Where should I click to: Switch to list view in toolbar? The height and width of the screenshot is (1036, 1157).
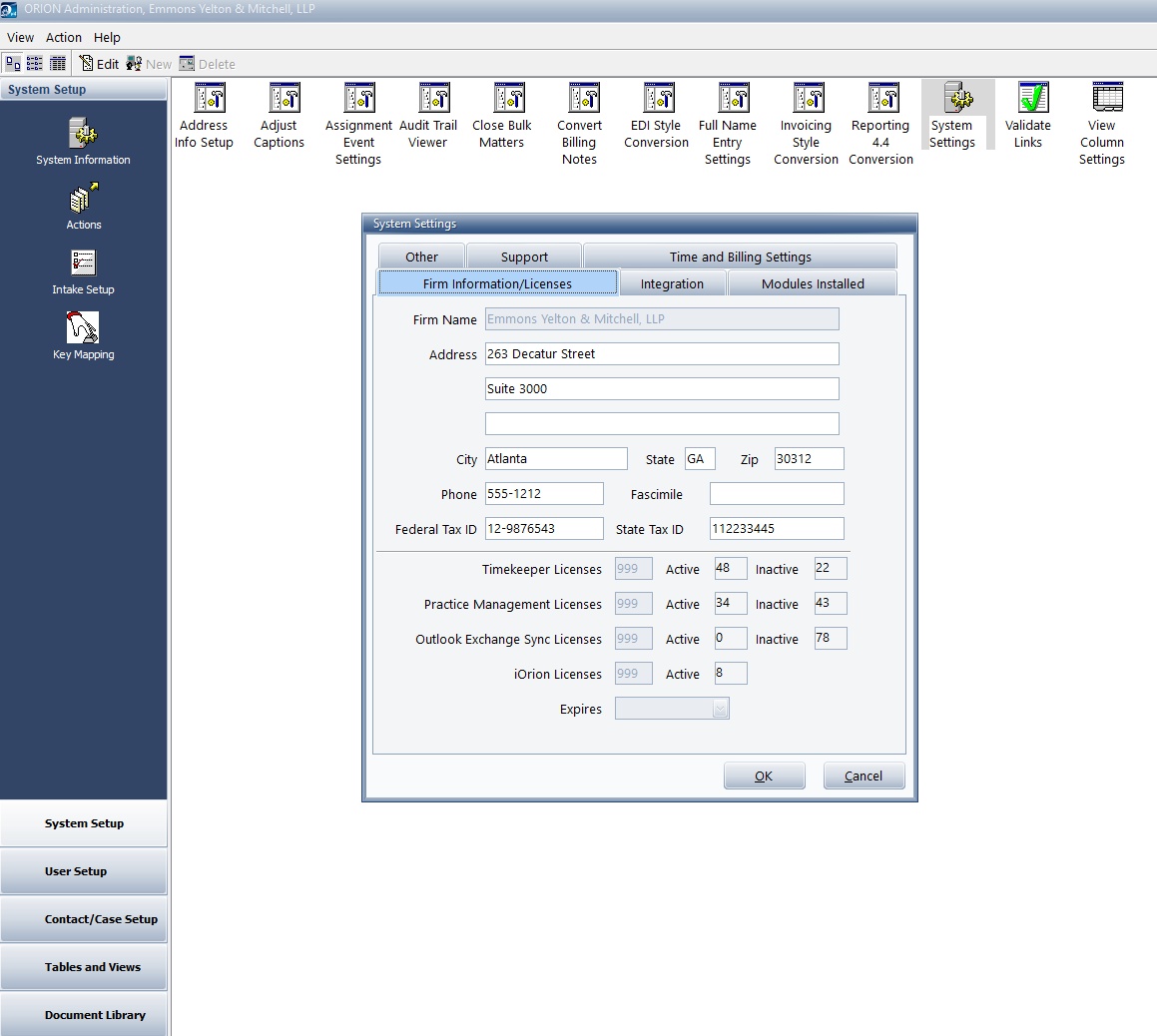(x=35, y=64)
